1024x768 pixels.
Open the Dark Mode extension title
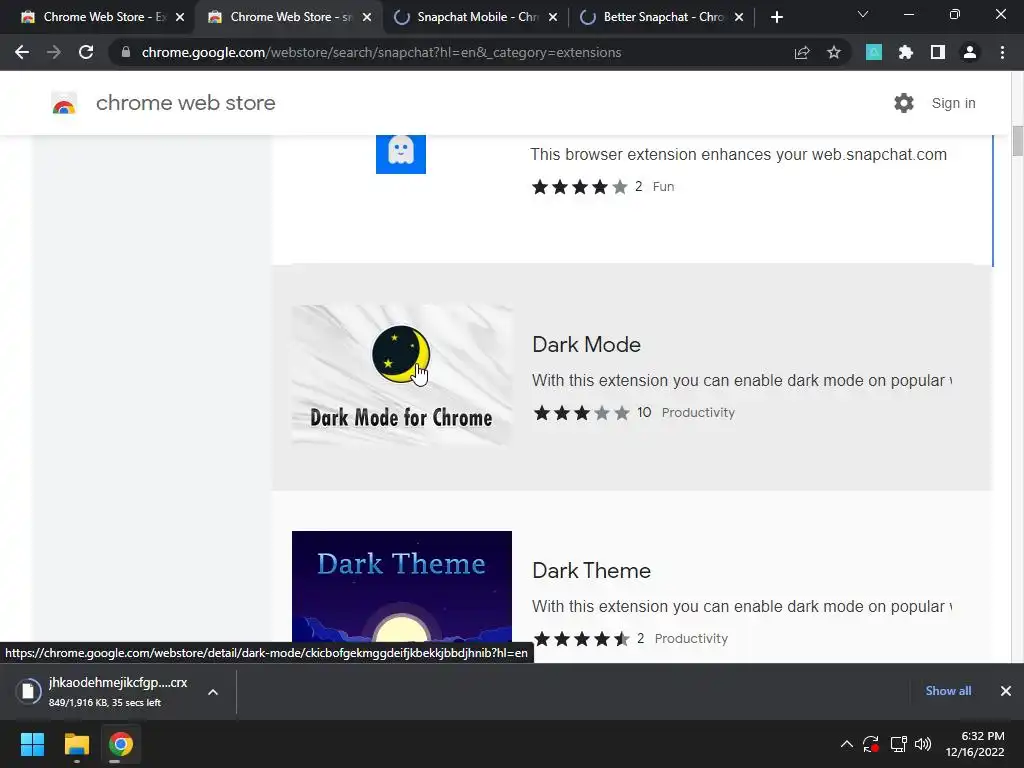pos(586,344)
